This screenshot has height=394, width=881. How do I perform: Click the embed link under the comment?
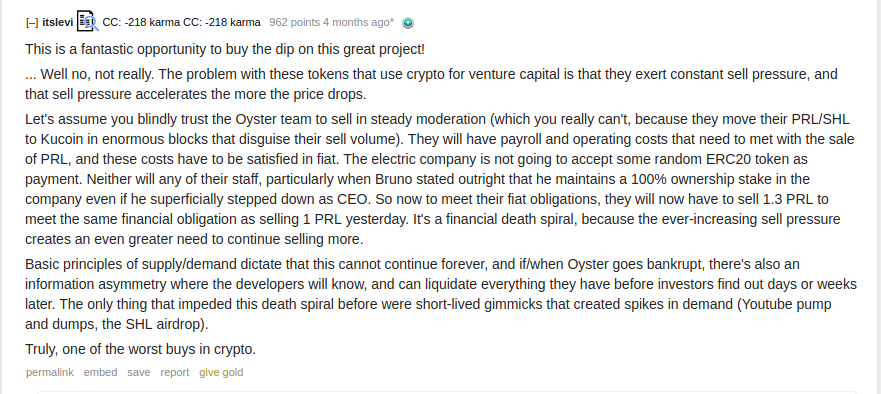click(x=101, y=372)
